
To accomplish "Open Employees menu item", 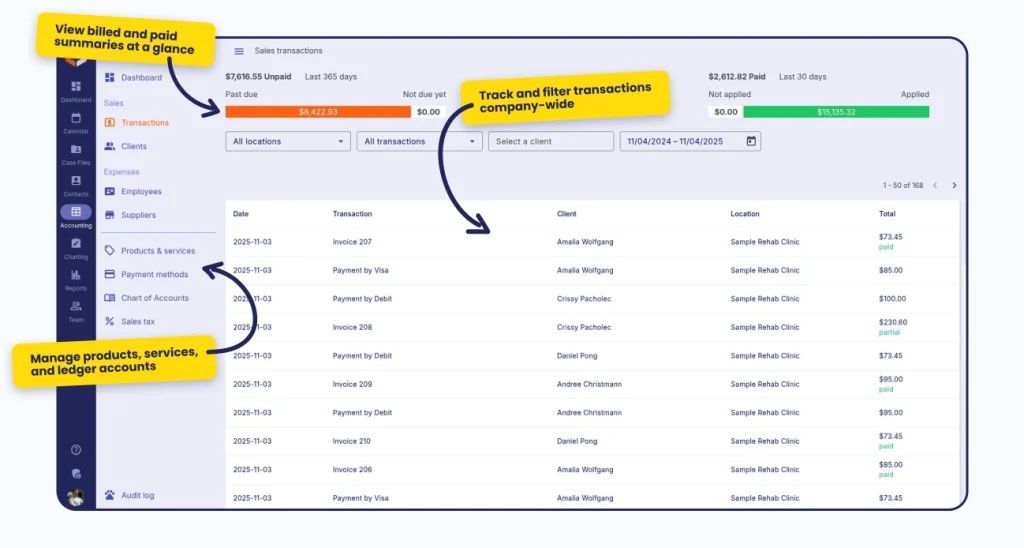I will (x=141, y=191).
